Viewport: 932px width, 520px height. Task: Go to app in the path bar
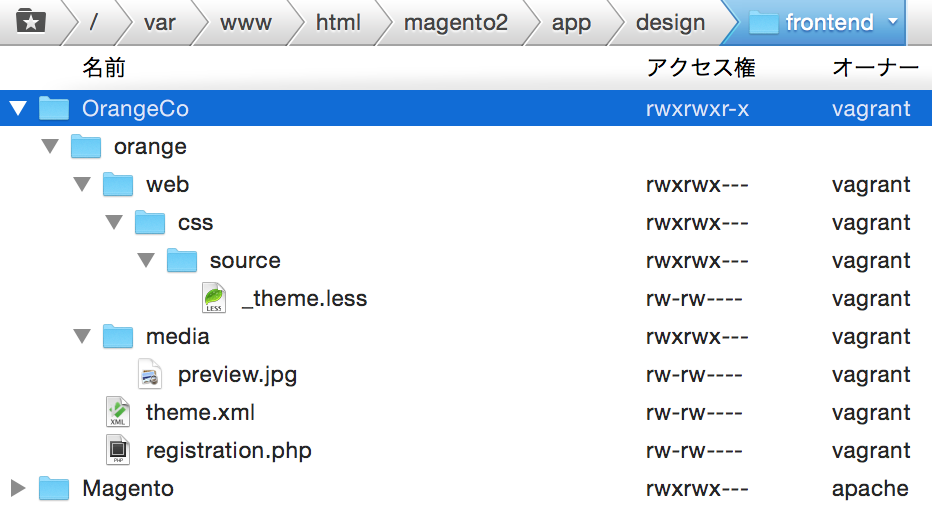pos(571,24)
